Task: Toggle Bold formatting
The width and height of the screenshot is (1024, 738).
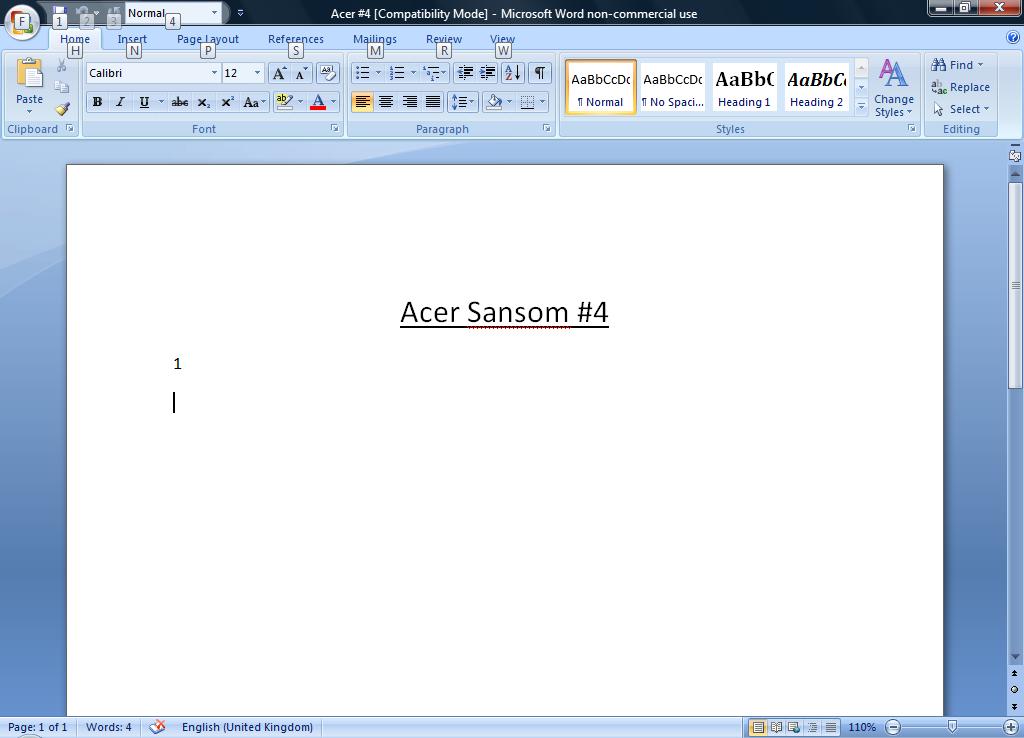Action: coord(97,102)
